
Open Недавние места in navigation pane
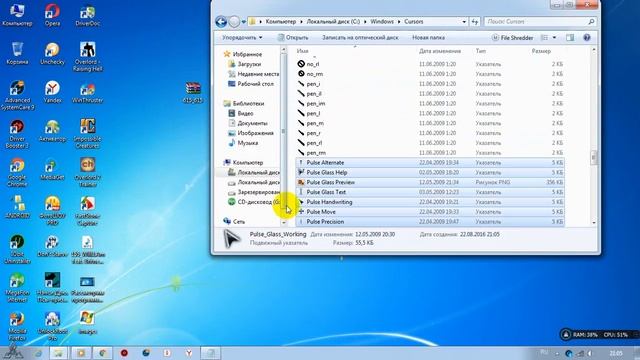pyautogui.click(x=253, y=74)
